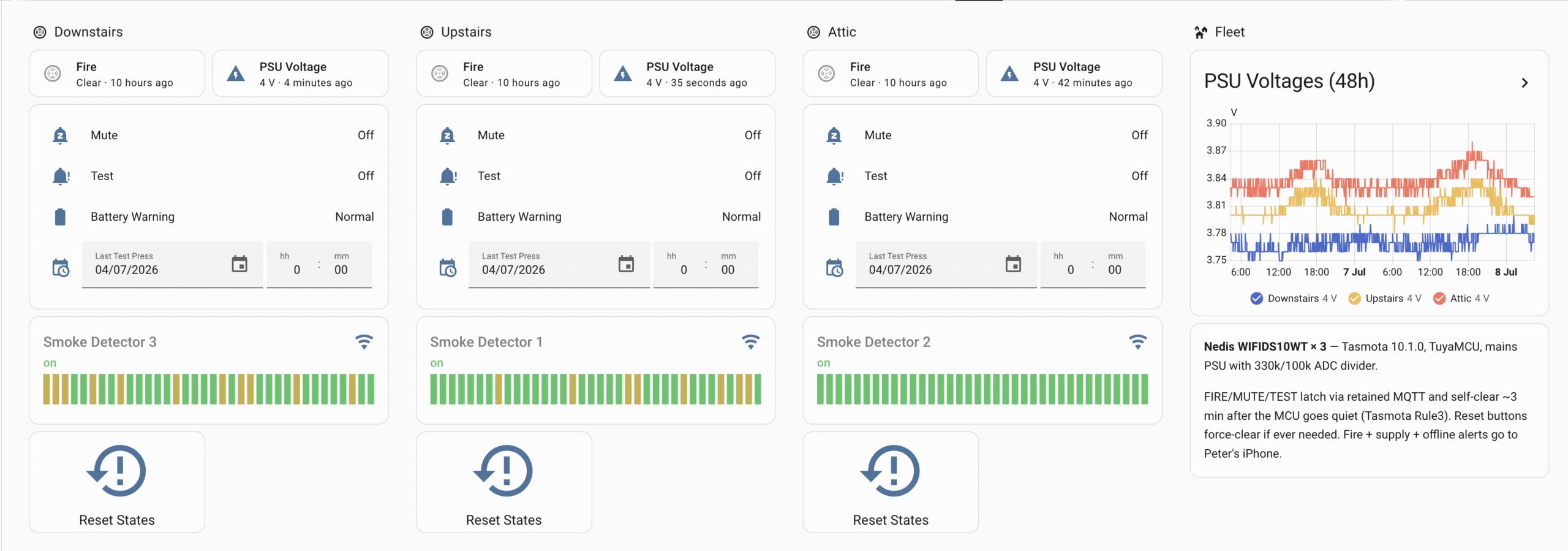Click the Downstairs Test bell-alert icon
The width and height of the screenshot is (1568, 551).
(61, 177)
